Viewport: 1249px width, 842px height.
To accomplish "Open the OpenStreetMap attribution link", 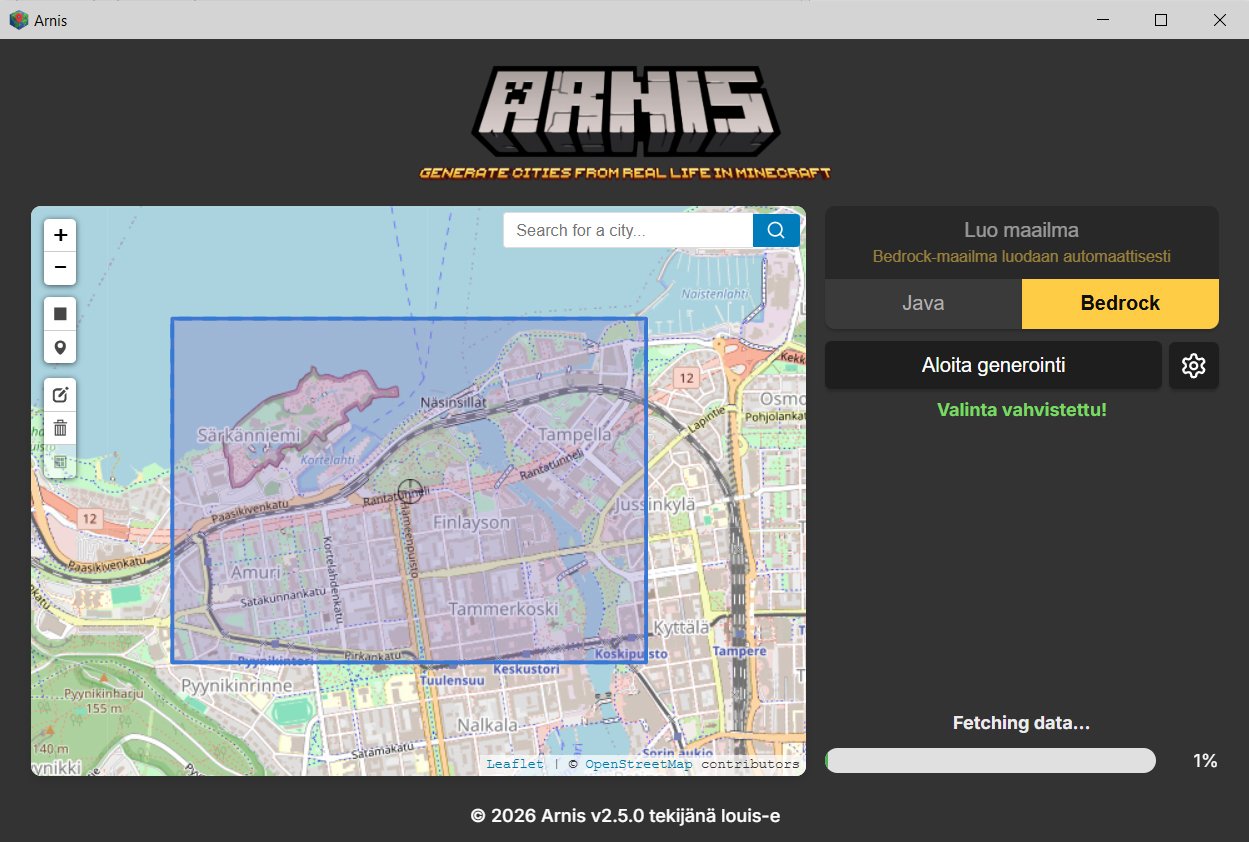I will click(x=638, y=764).
